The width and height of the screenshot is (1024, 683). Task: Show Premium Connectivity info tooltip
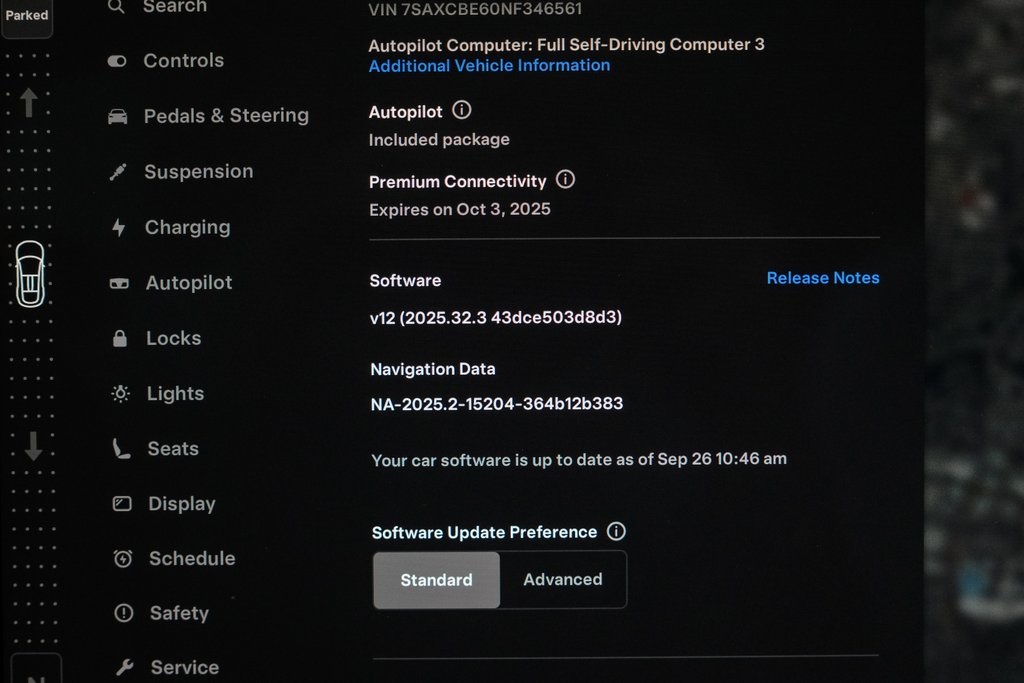coord(565,180)
